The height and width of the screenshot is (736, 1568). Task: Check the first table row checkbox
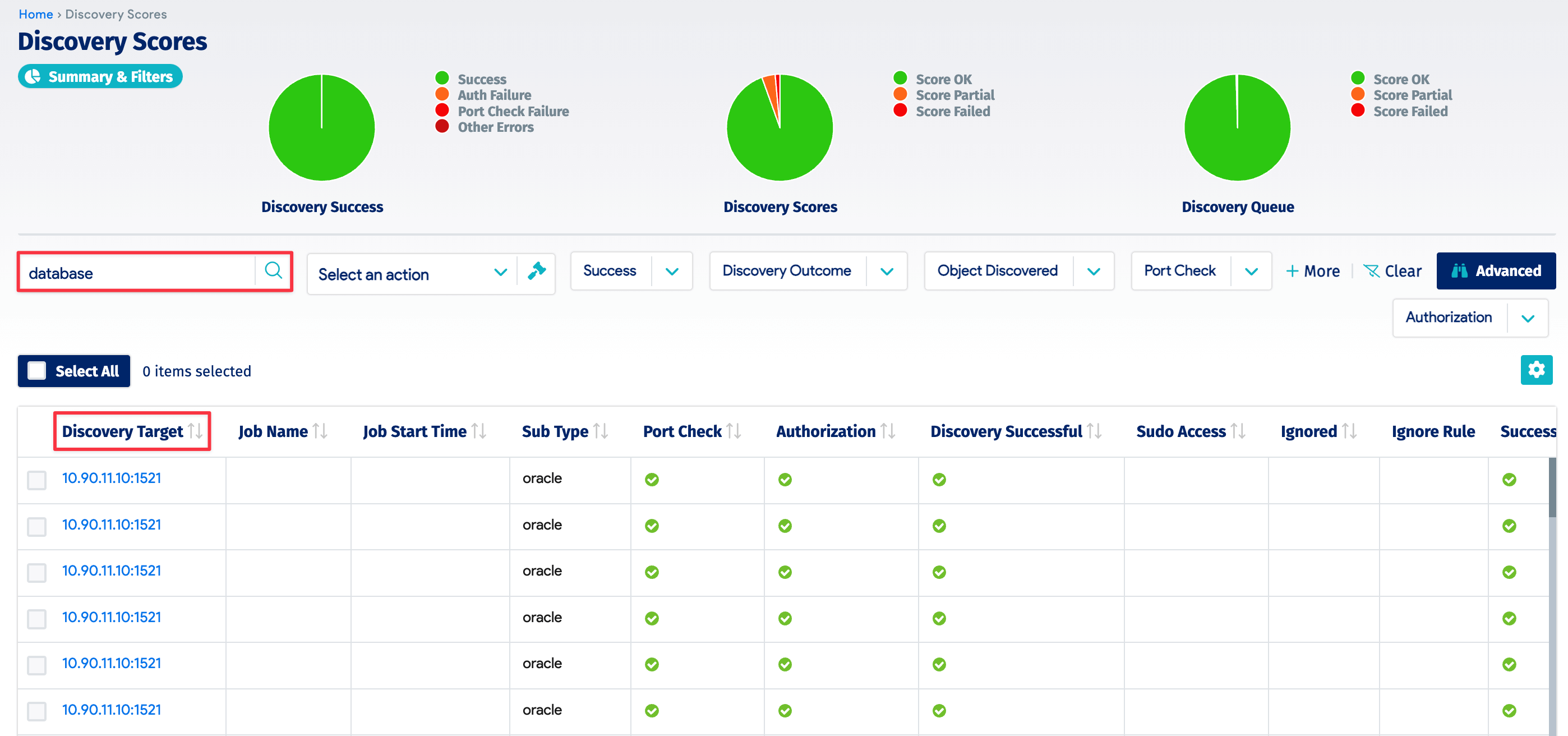(36, 480)
